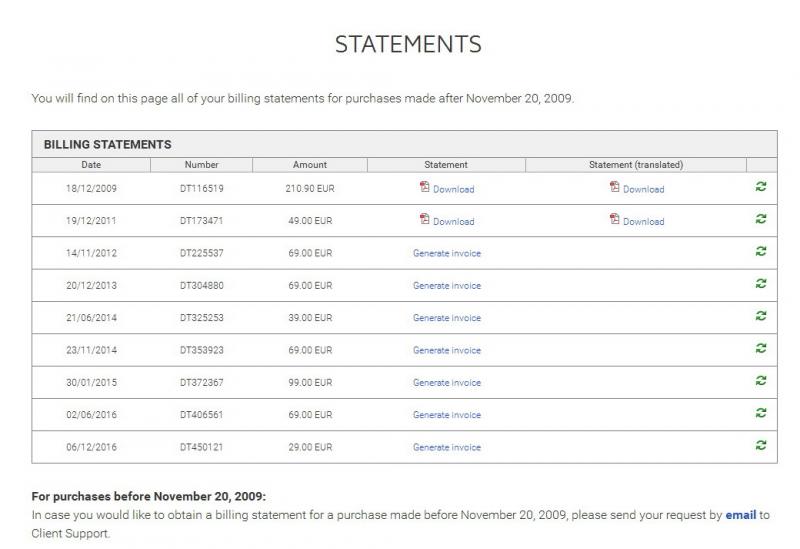Click statement number DT450121
The height and width of the screenshot is (549, 800).
point(202,447)
